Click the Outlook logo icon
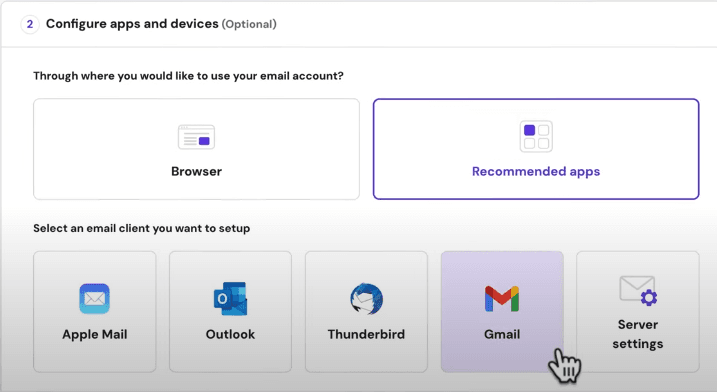 coord(230,299)
